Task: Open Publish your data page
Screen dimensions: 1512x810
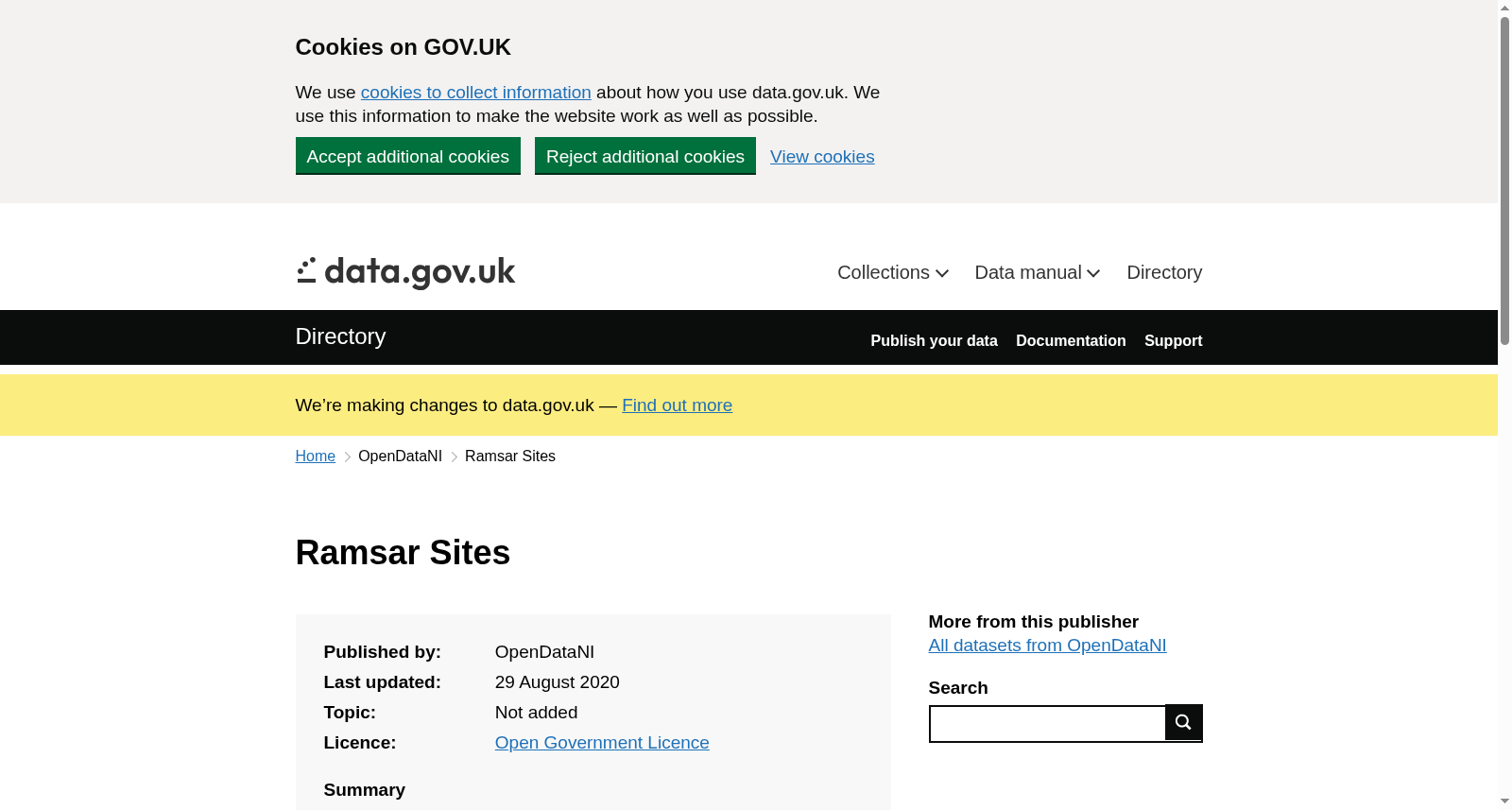Action: (934, 341)
